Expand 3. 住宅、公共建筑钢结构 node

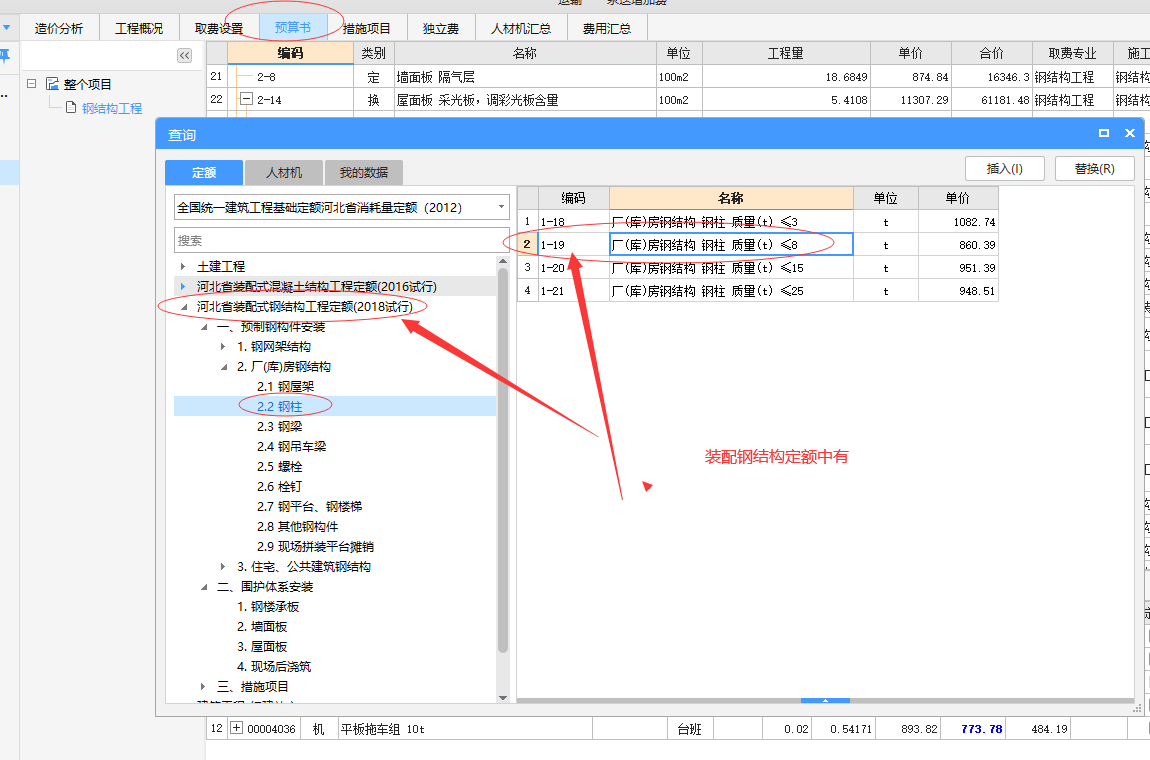(224, 566)
